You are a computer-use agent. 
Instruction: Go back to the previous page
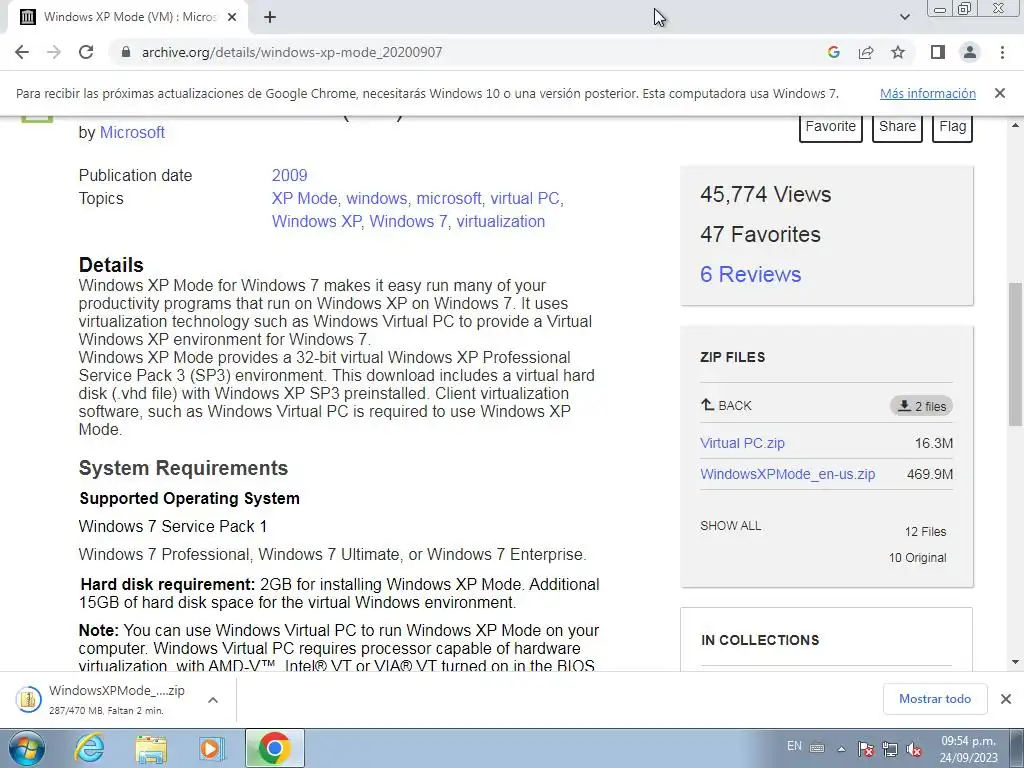pyautogui.click(x=22, y=52)
